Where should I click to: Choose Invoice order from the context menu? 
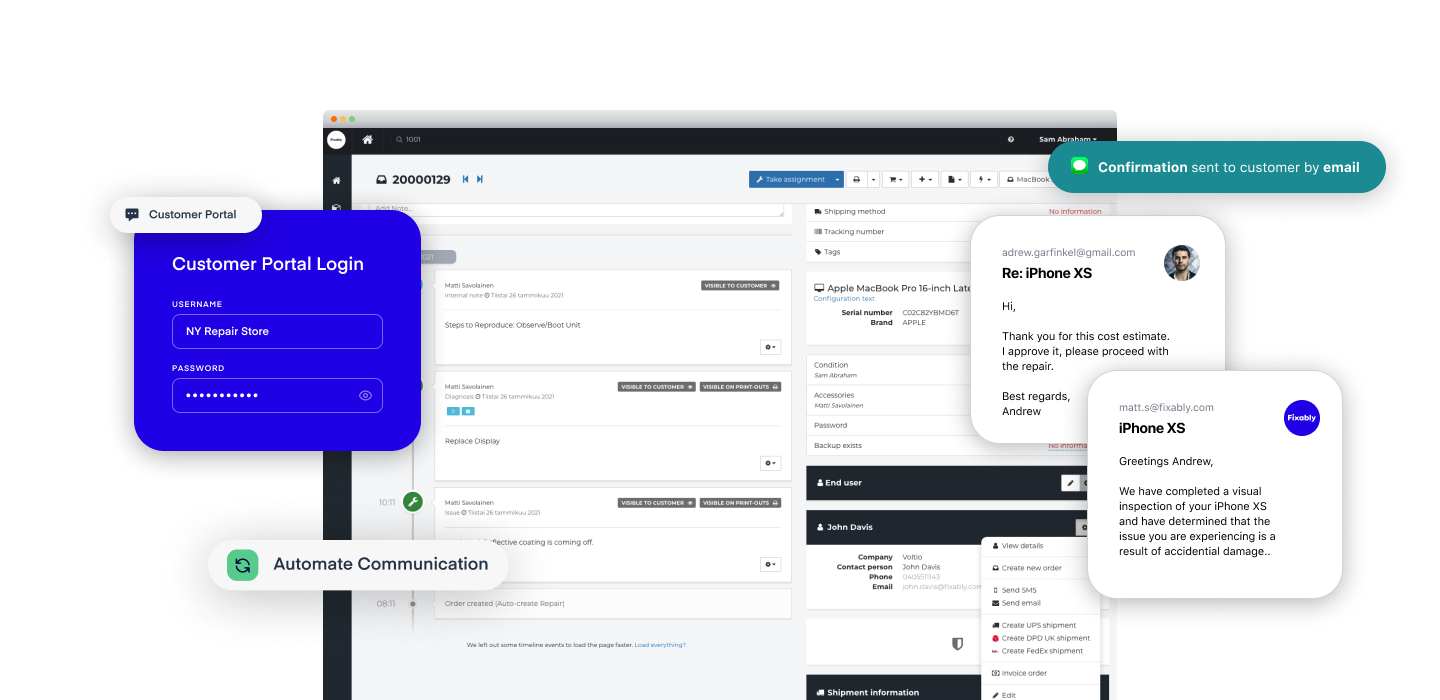[1022, 672]
